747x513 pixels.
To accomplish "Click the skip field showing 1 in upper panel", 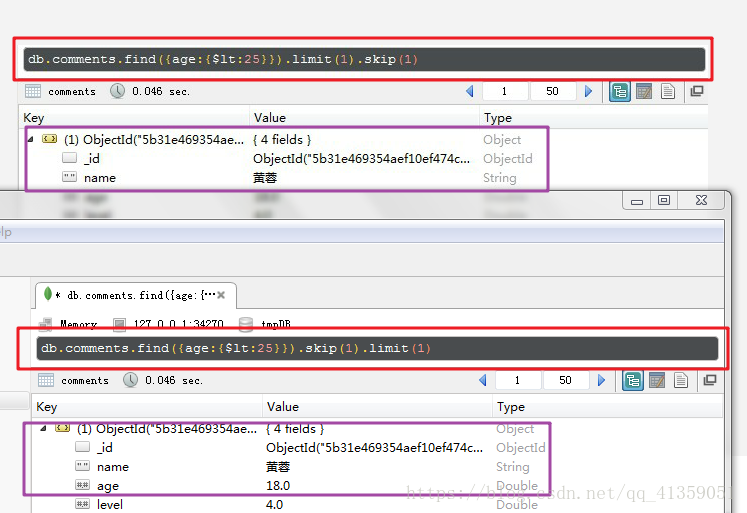I will [x=505, y=91].
